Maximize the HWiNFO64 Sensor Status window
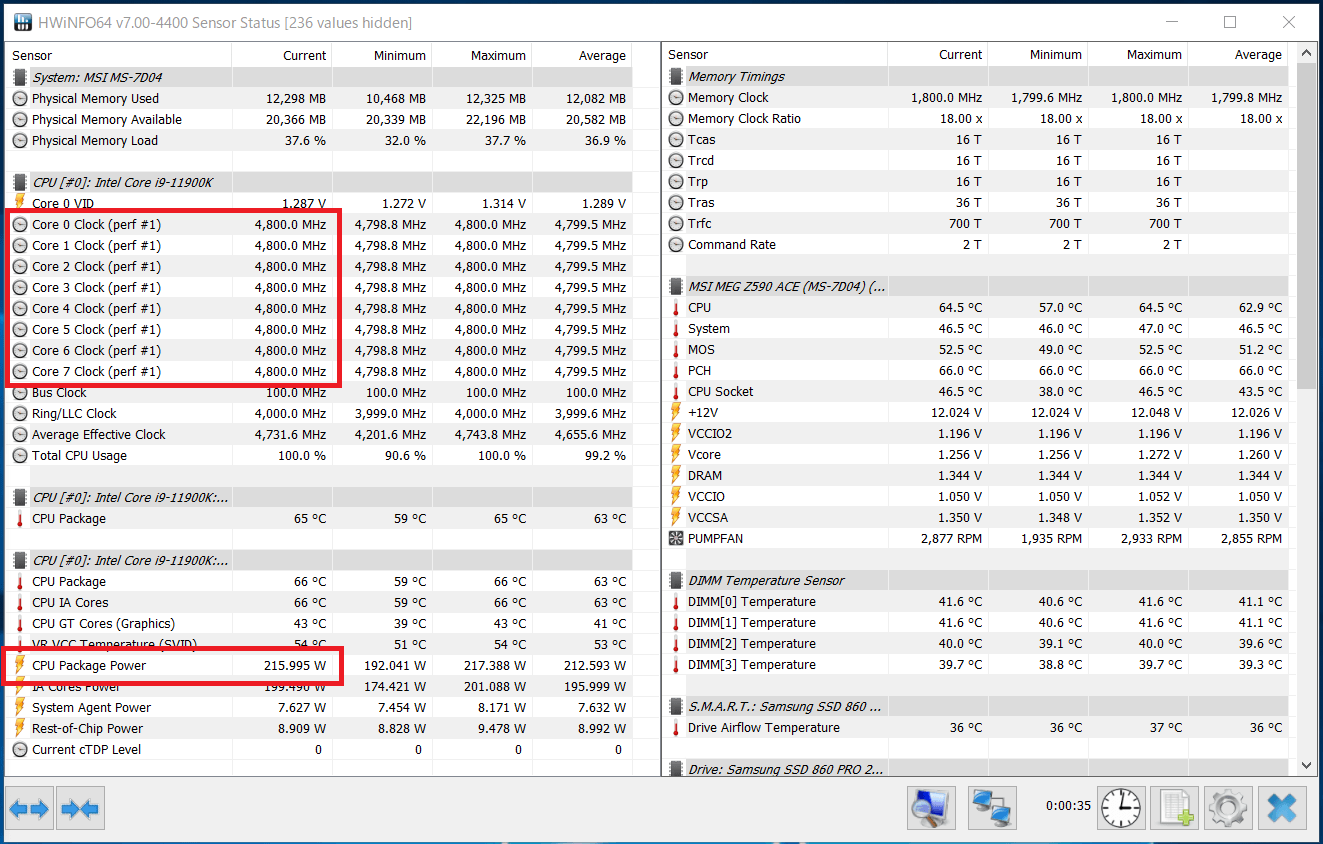Viewport: 1323px width, 844px height. point(1230,22)
